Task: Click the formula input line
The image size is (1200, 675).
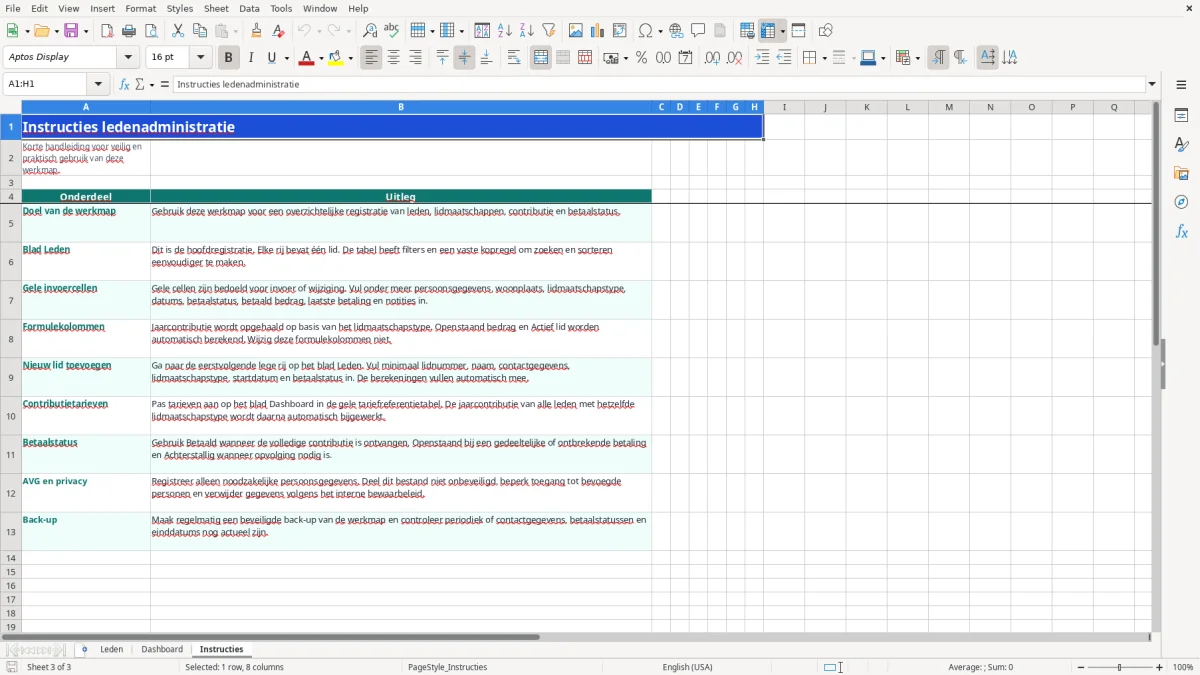Action: (659, 84)
